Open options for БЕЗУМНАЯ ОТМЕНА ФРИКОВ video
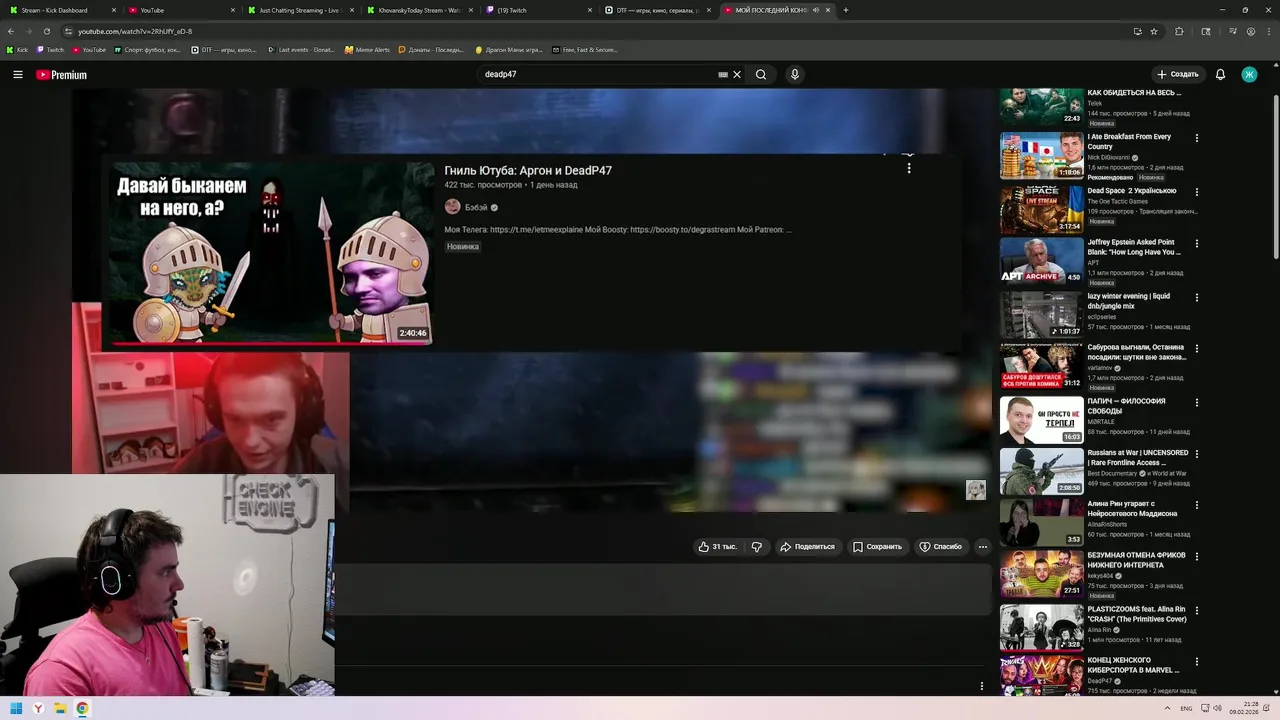 [1197, 557]
